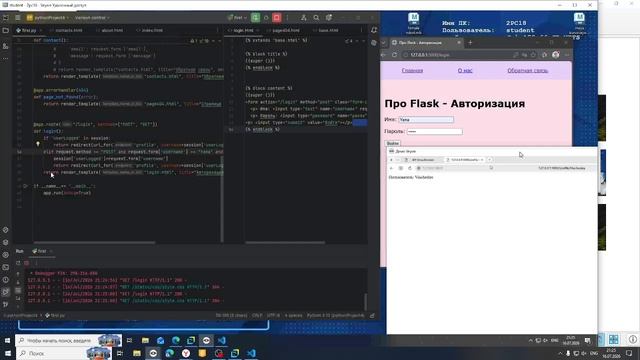
Task: Open the 'Обратная связь' link on Flask page
Action: tap(527, 71)
